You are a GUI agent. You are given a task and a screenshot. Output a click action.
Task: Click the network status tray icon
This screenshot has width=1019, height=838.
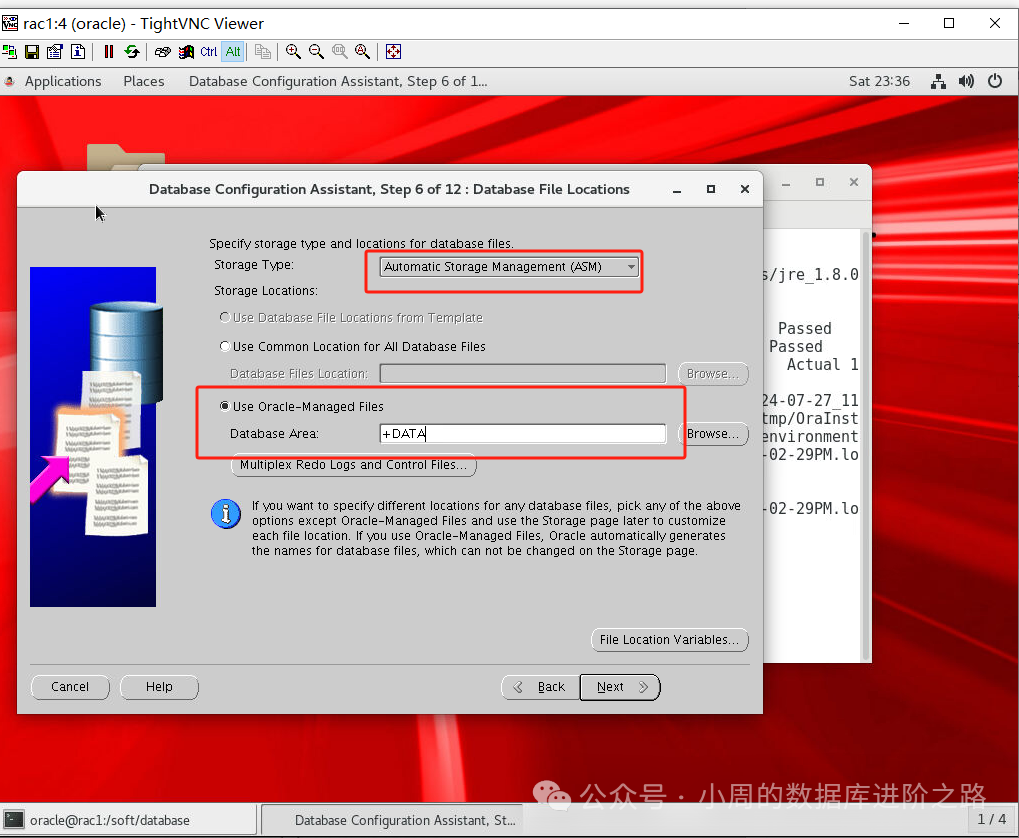[938, 81]
